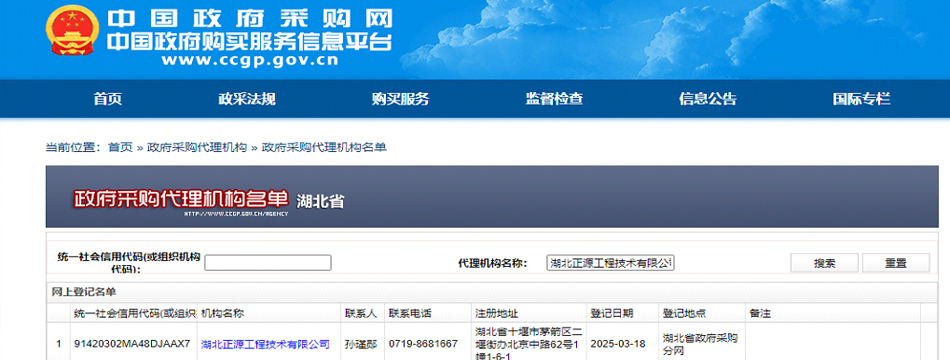Click the 备注 column header
Viewport: 950px width, 360px height.
point(832,313)
